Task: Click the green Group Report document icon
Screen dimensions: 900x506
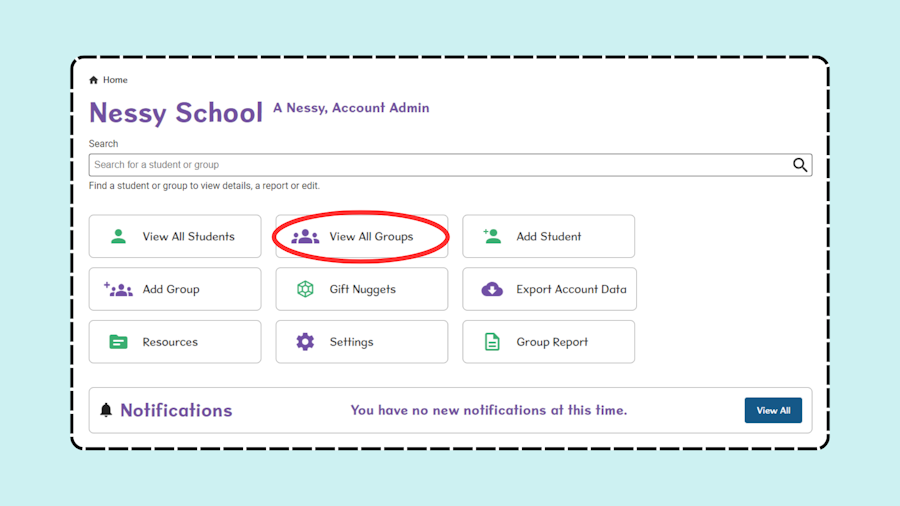Action: point(492,342)
